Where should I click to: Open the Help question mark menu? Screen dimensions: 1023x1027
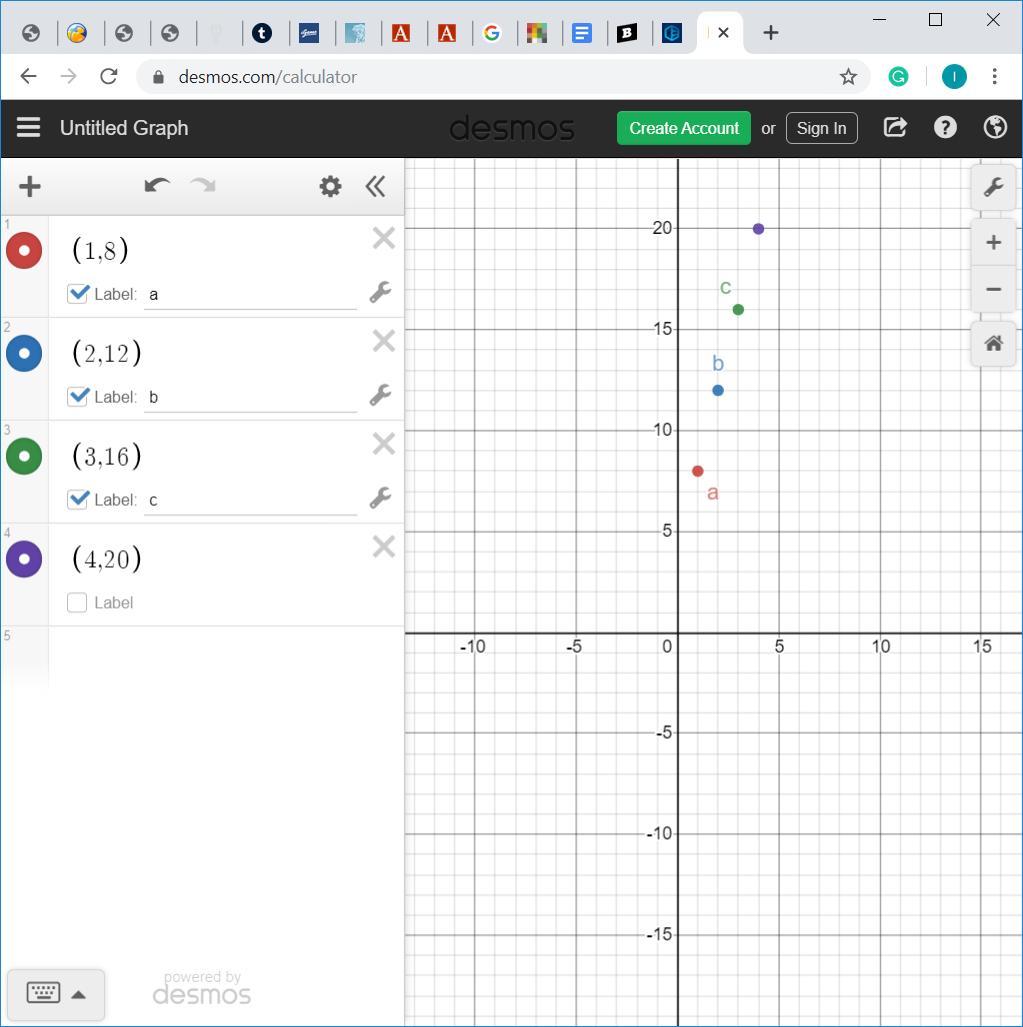coord(945,127)
